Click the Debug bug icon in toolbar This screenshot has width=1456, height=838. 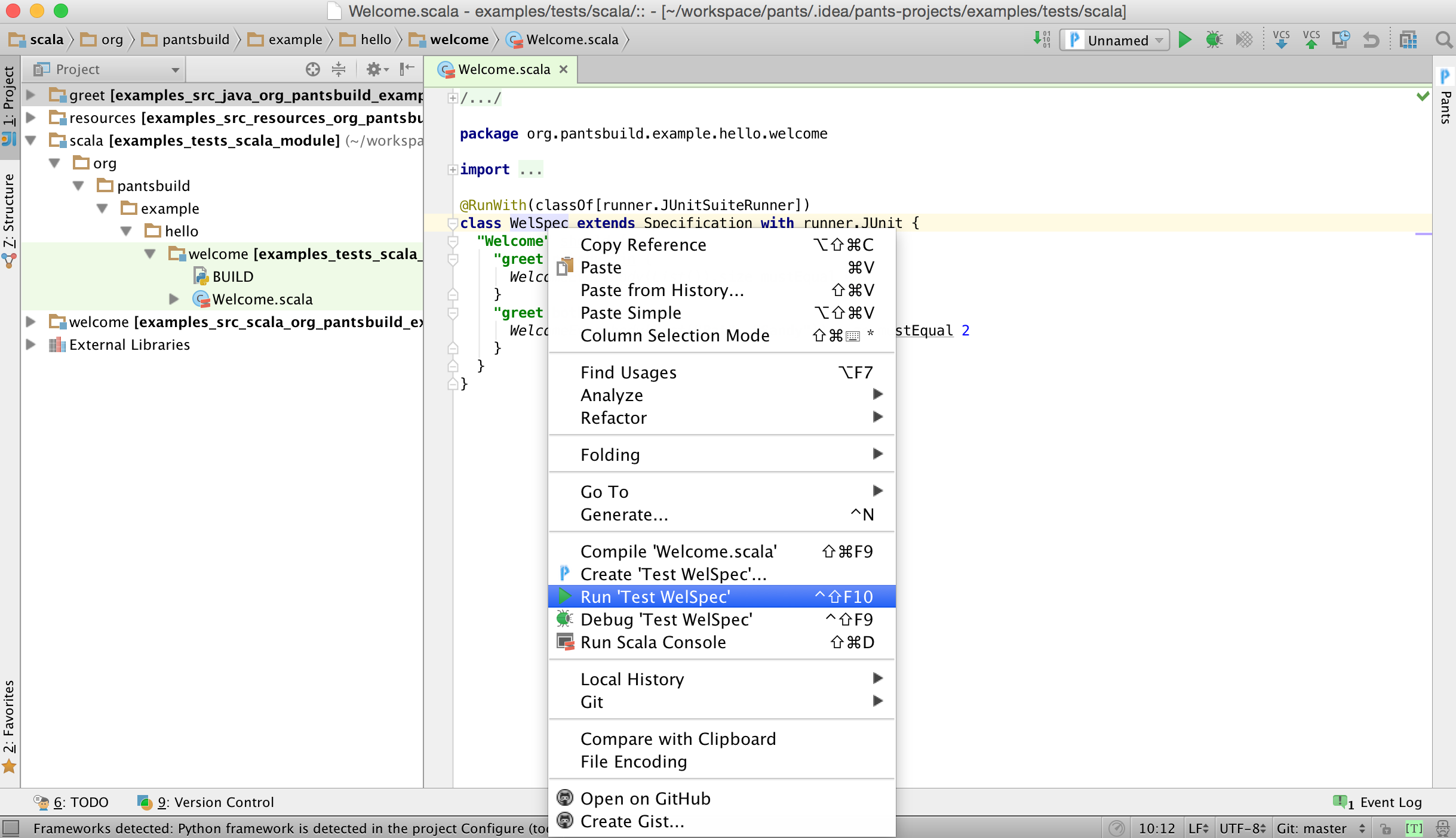1214,40
